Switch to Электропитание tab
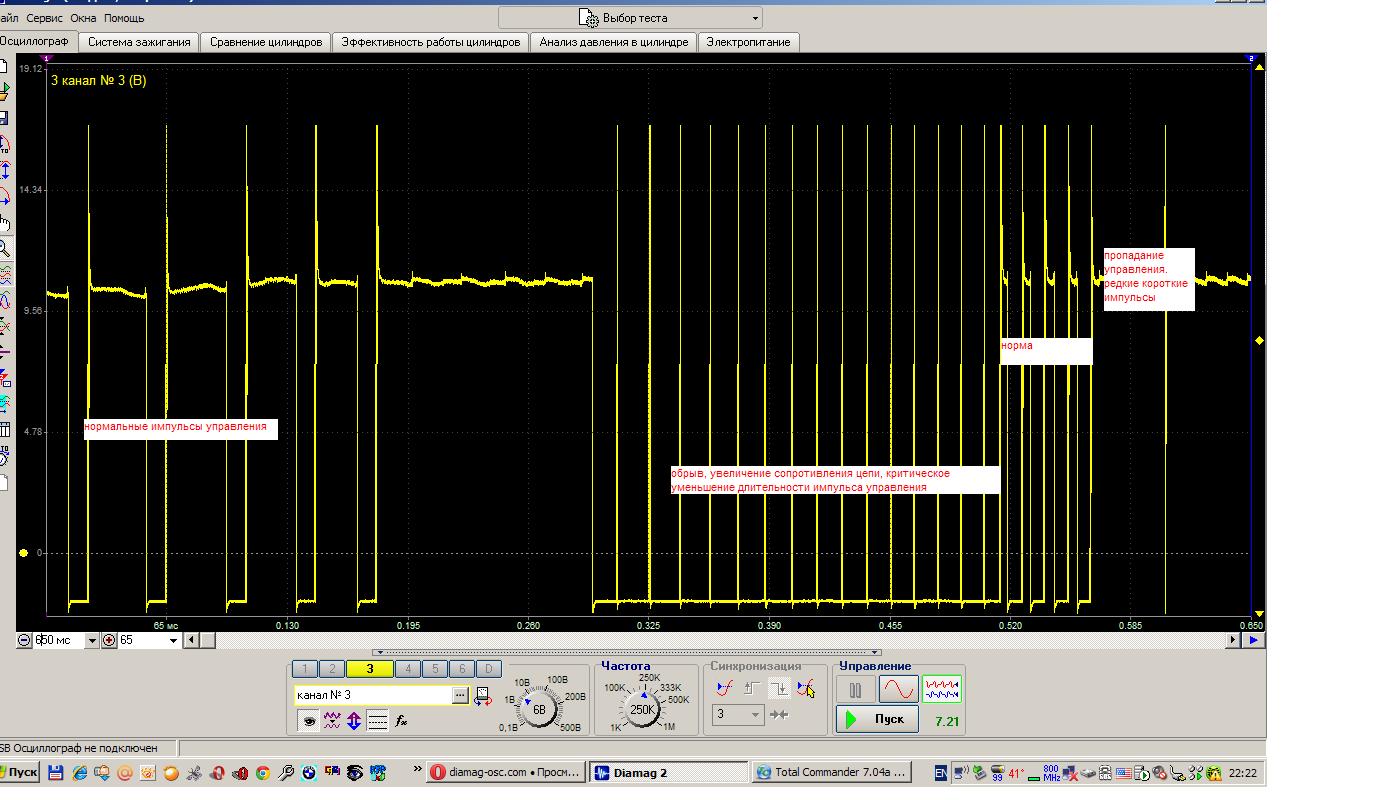 (749, 42)
